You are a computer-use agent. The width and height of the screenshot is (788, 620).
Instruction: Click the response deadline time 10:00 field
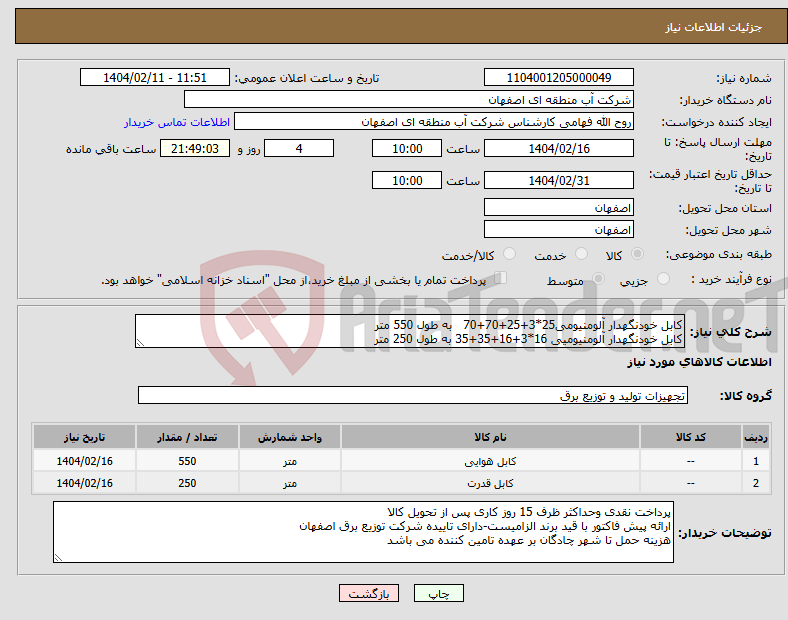[407, 148]
